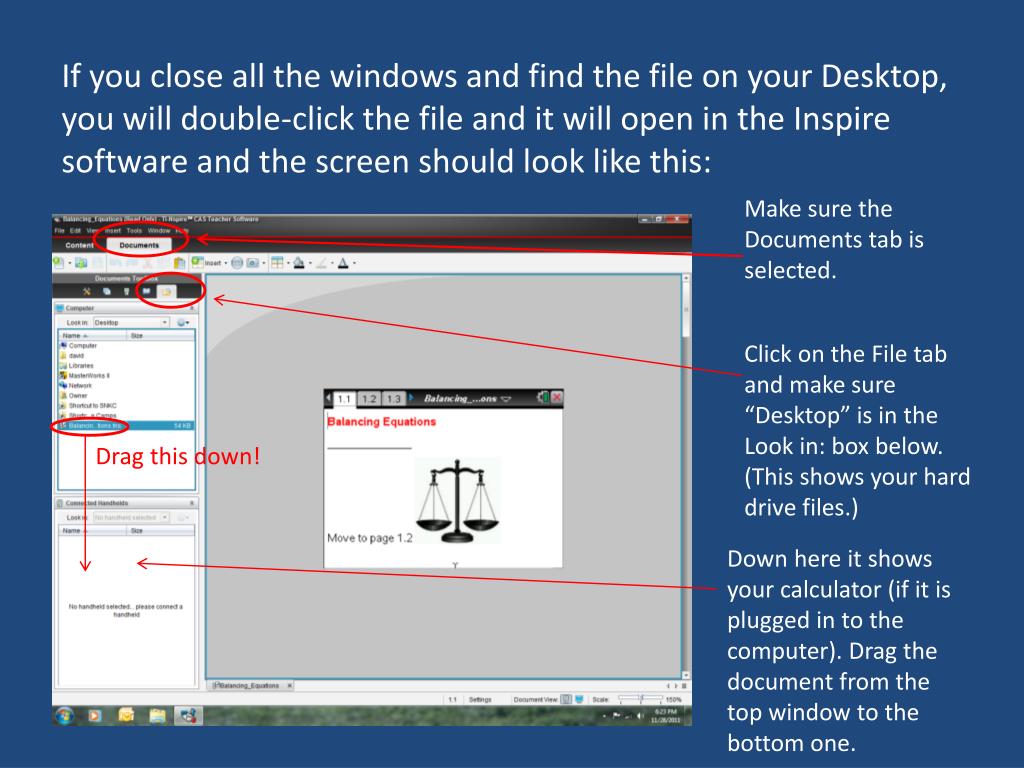Expand the screen capture dropdown arrow

coord(264,263)
